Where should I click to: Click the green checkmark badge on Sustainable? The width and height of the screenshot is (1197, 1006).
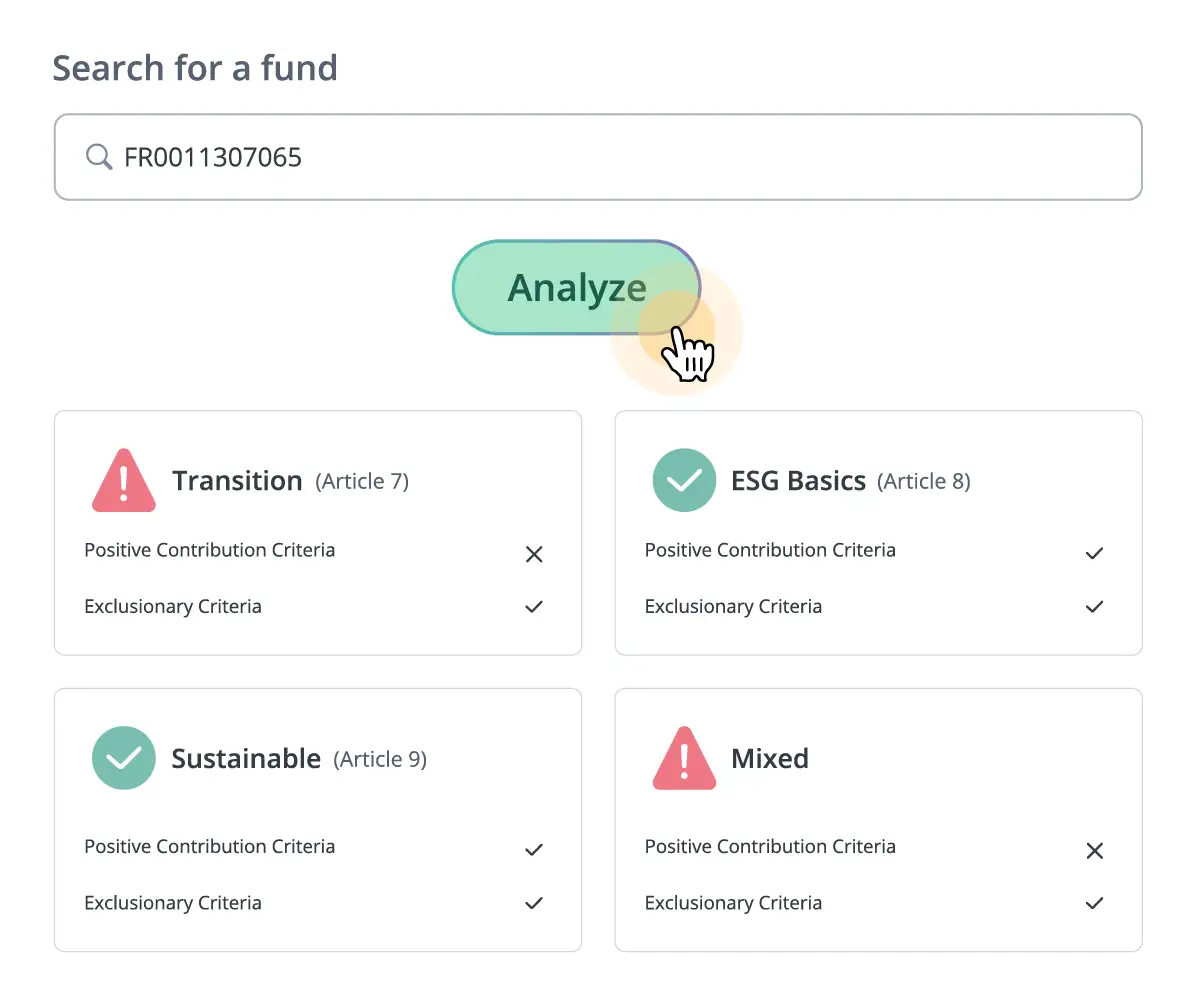point(123,758)
